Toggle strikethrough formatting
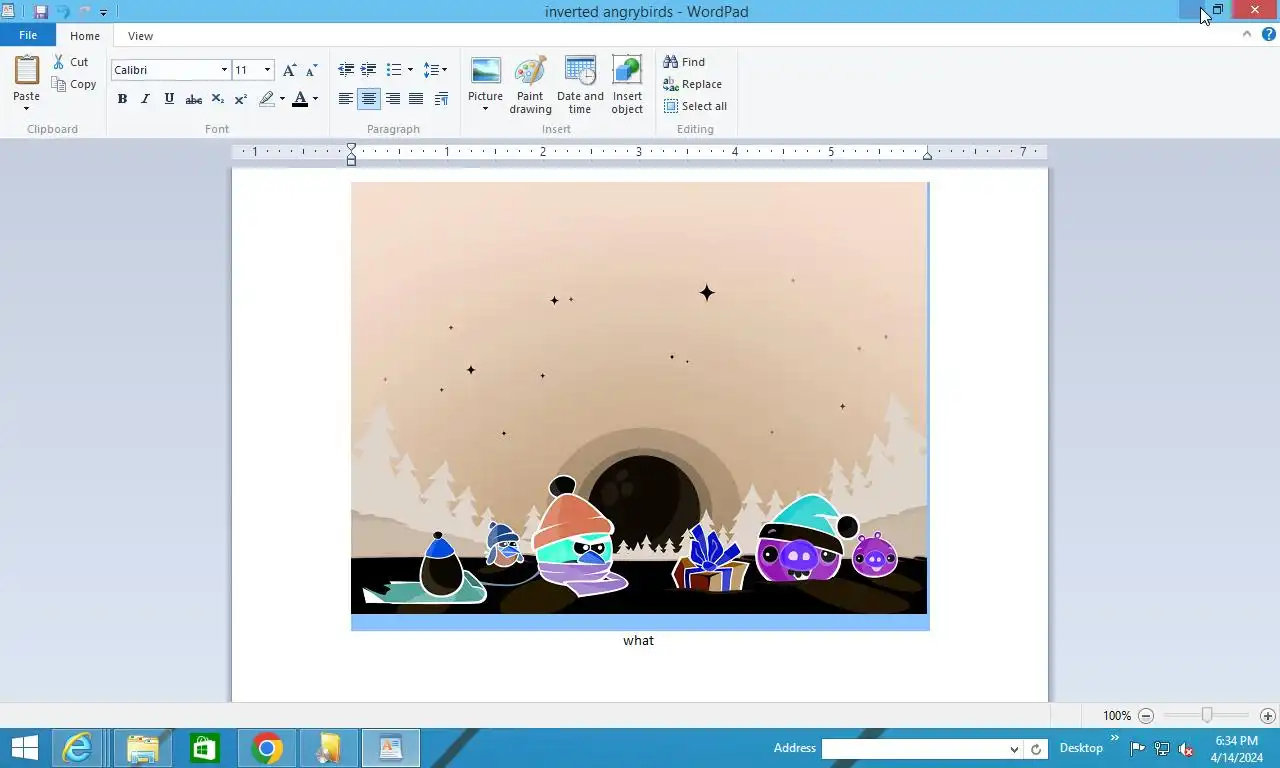Screen dimensions: 1280x768 [194, 99]
